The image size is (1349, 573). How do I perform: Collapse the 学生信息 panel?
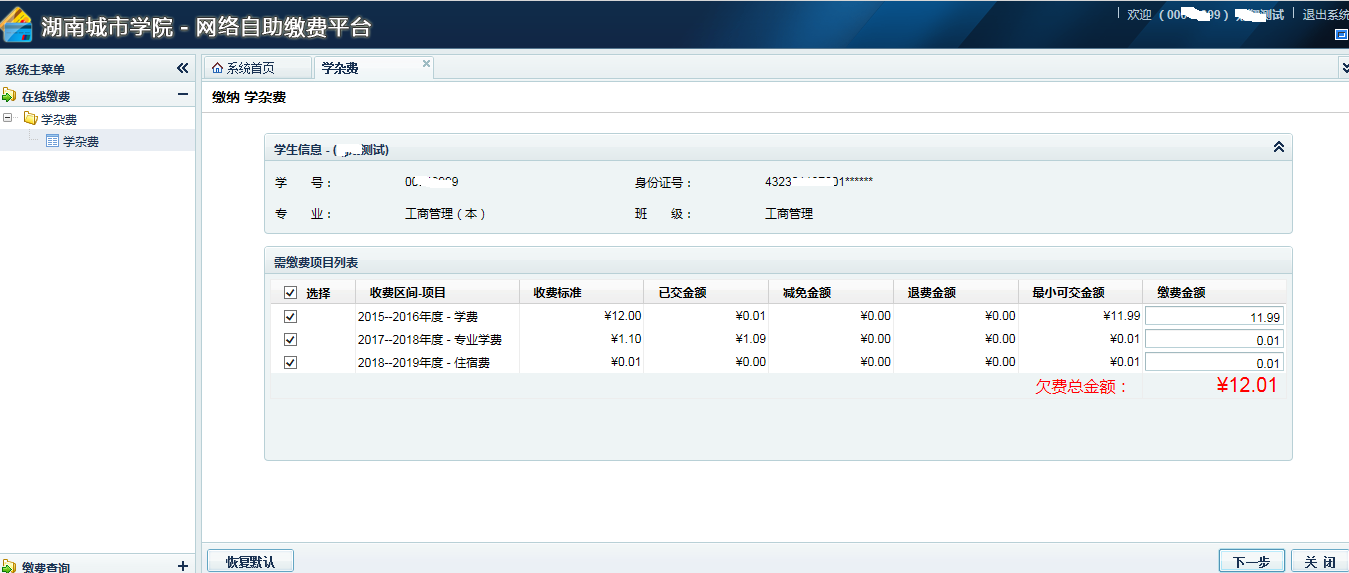click(x=1277, y=148)
